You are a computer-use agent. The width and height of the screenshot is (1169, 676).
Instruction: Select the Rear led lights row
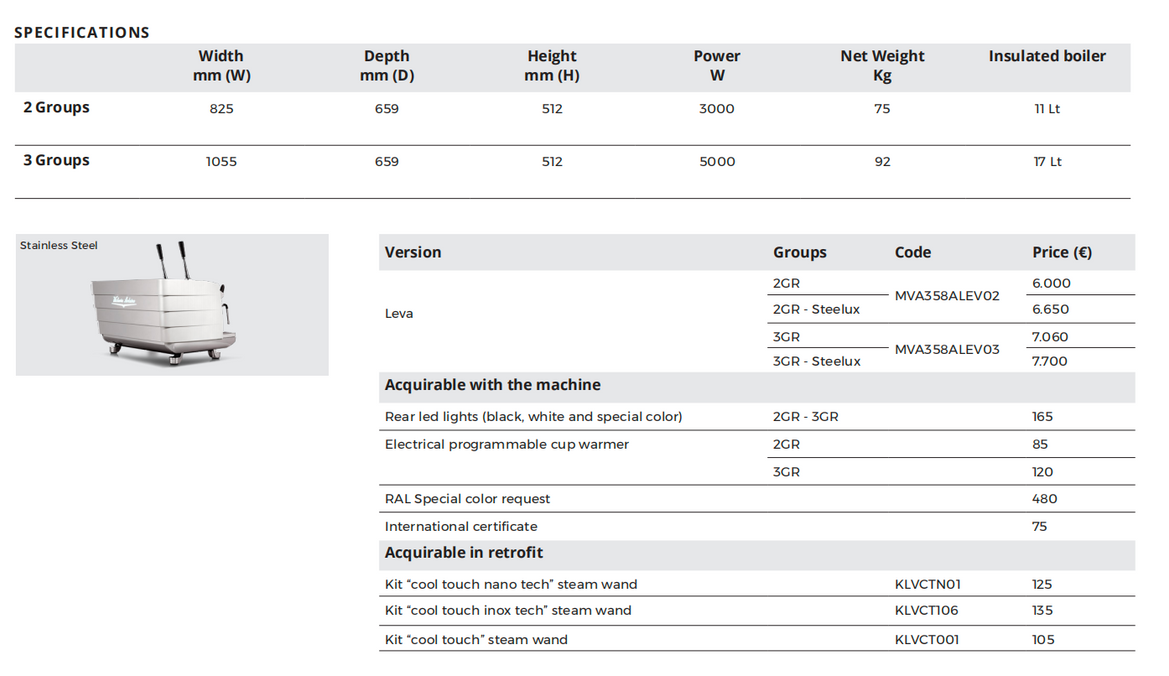coord(757,417)
